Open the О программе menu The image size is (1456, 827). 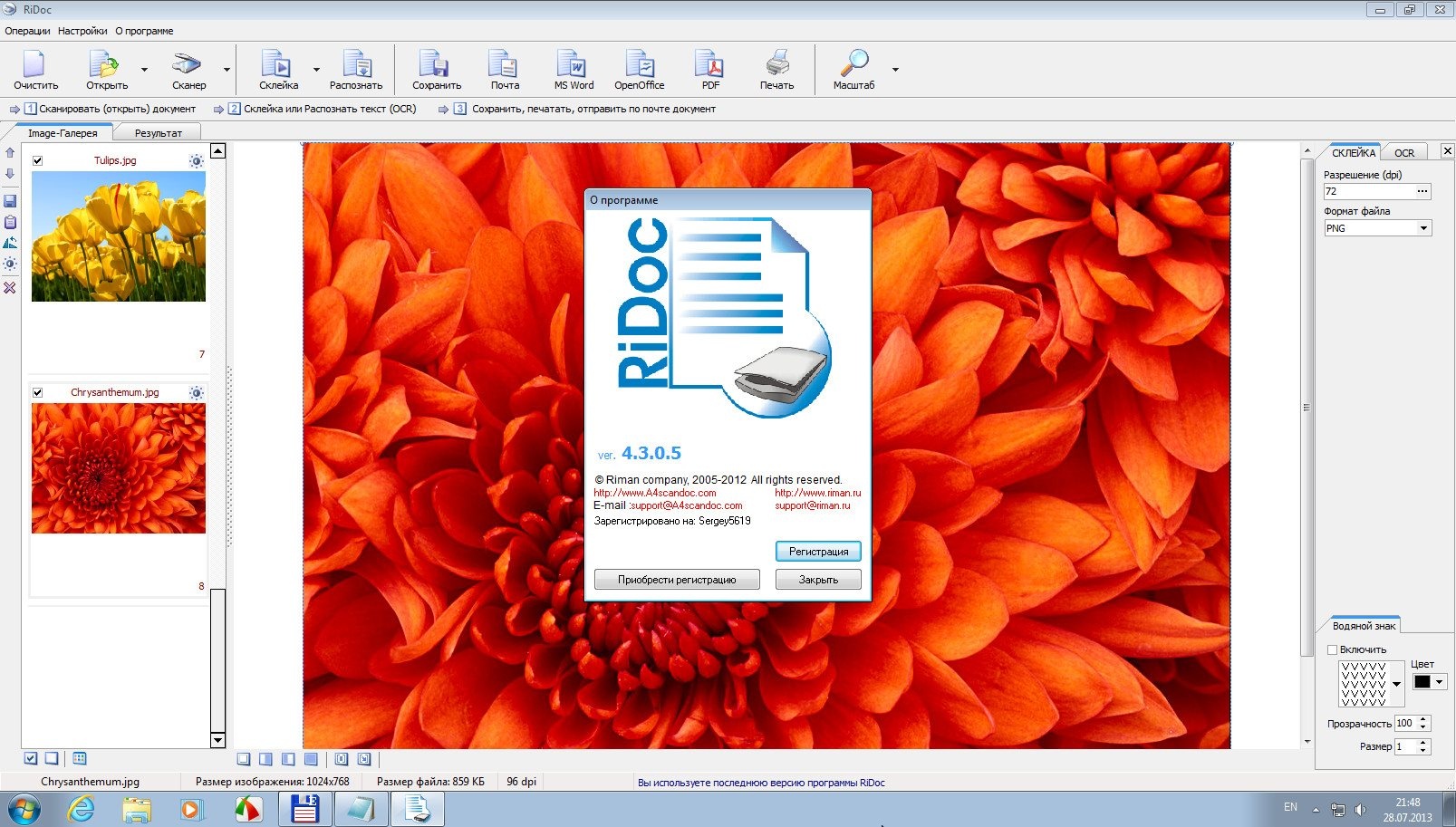point(144,31)
